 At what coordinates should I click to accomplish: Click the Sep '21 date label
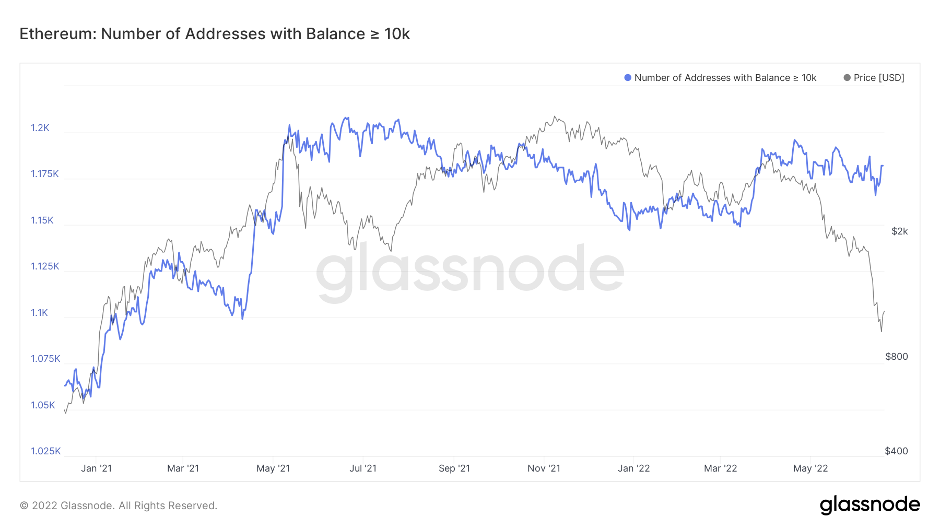coord(454,467)
